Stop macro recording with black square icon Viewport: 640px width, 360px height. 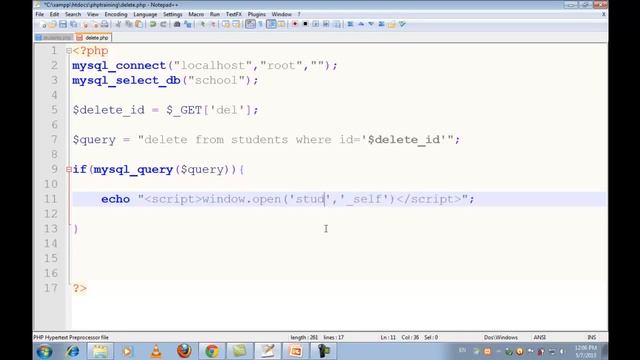click(305, 24)
